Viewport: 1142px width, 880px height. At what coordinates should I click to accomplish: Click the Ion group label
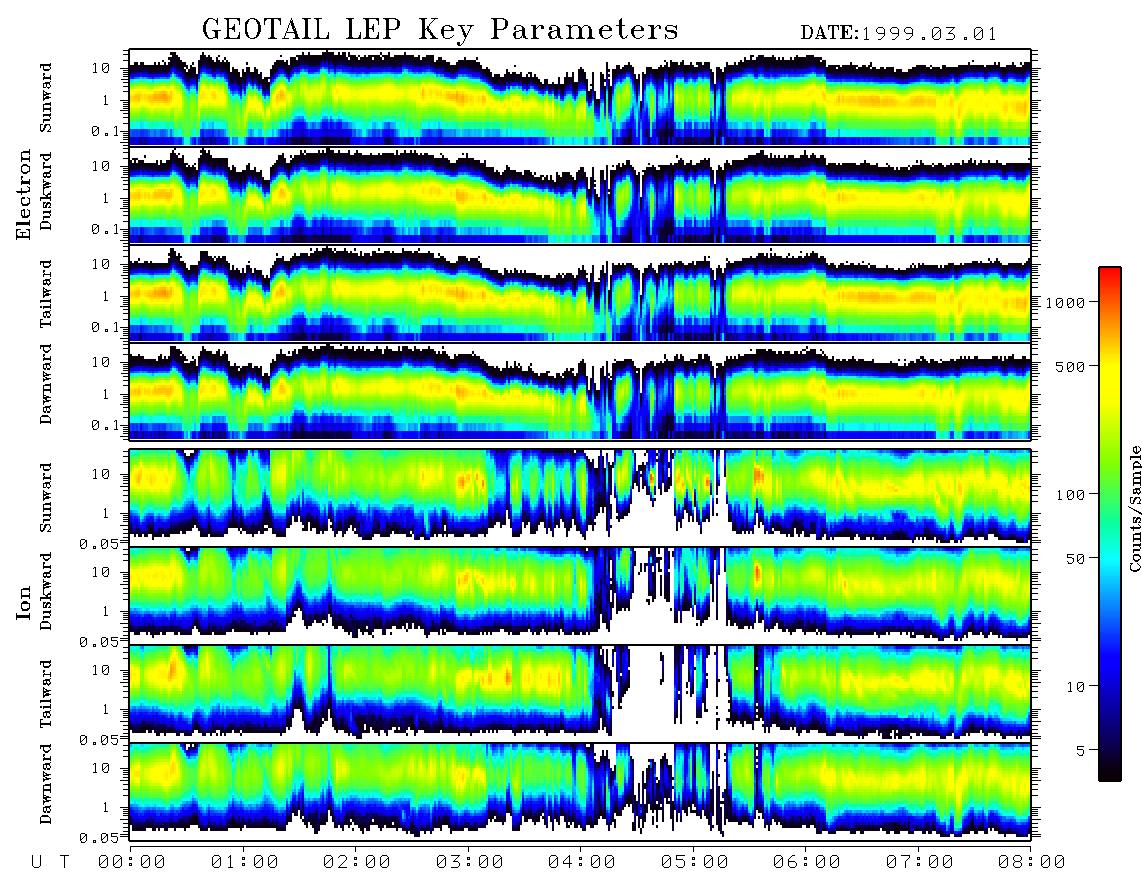[x=24, y=603]
